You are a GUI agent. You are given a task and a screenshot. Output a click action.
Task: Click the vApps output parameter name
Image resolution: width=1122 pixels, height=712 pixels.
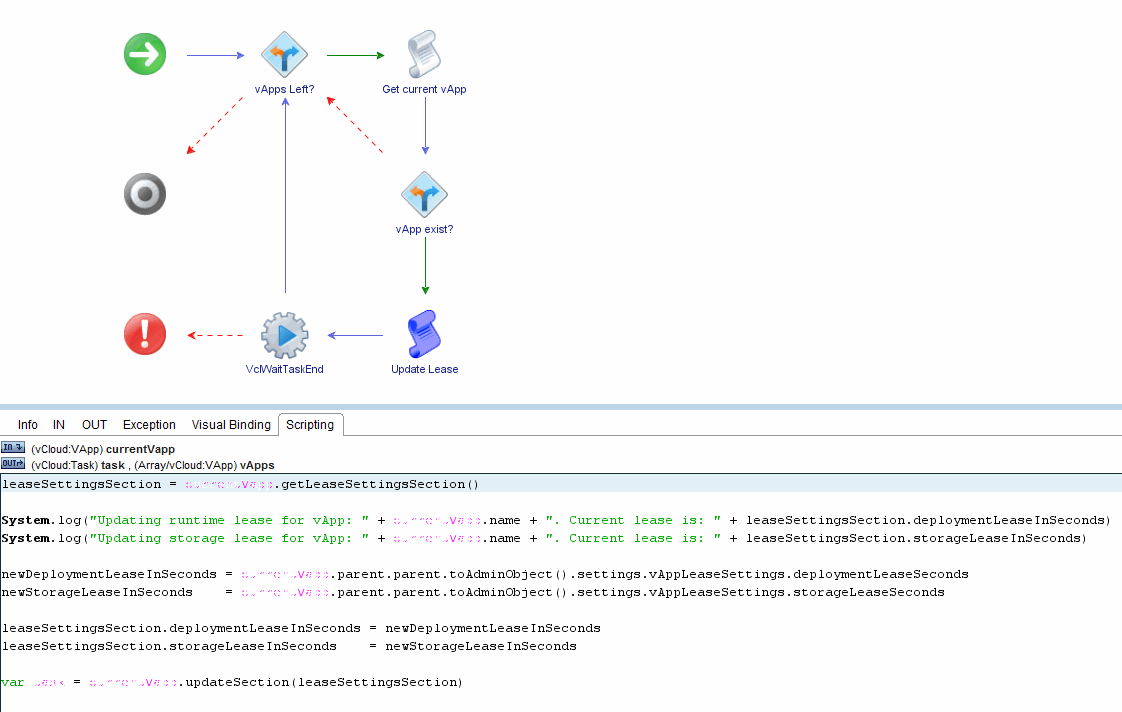tap(257, 465)
